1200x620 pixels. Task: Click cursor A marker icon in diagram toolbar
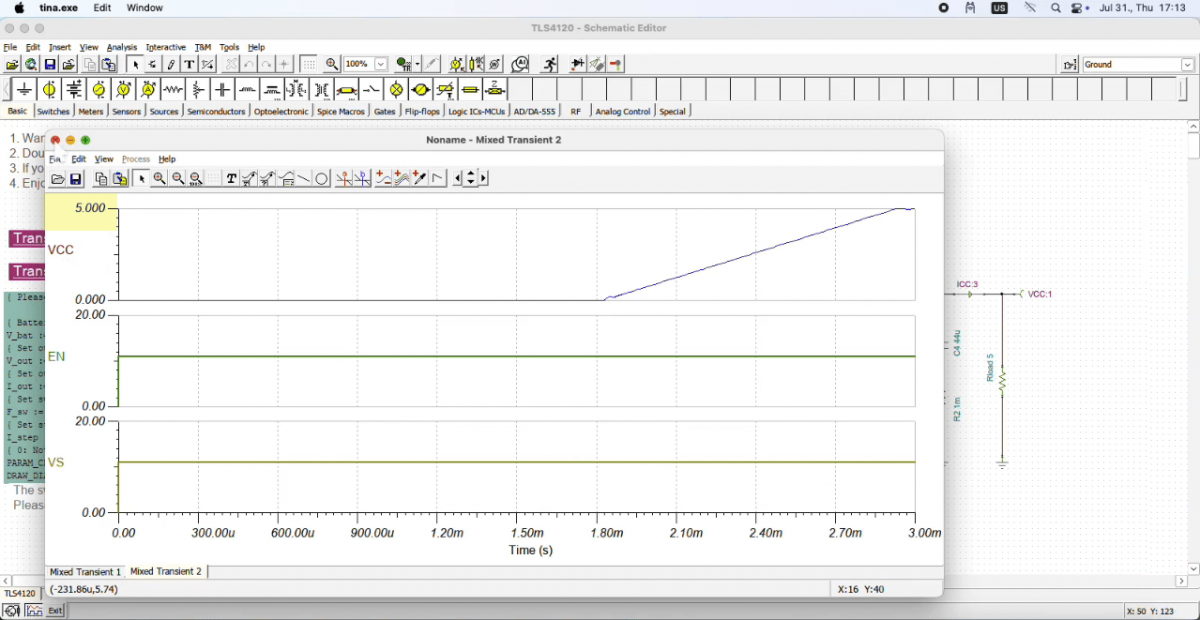point(343,179)
